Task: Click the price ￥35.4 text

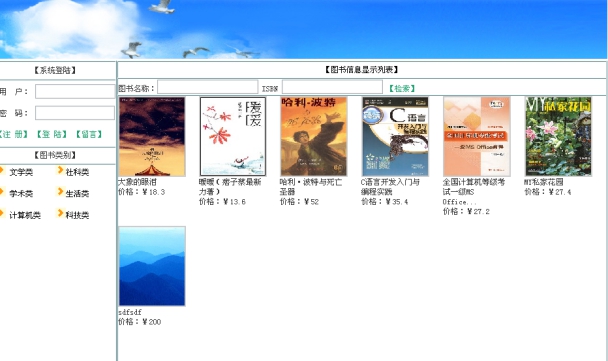Action: click(x=385, y=202)
